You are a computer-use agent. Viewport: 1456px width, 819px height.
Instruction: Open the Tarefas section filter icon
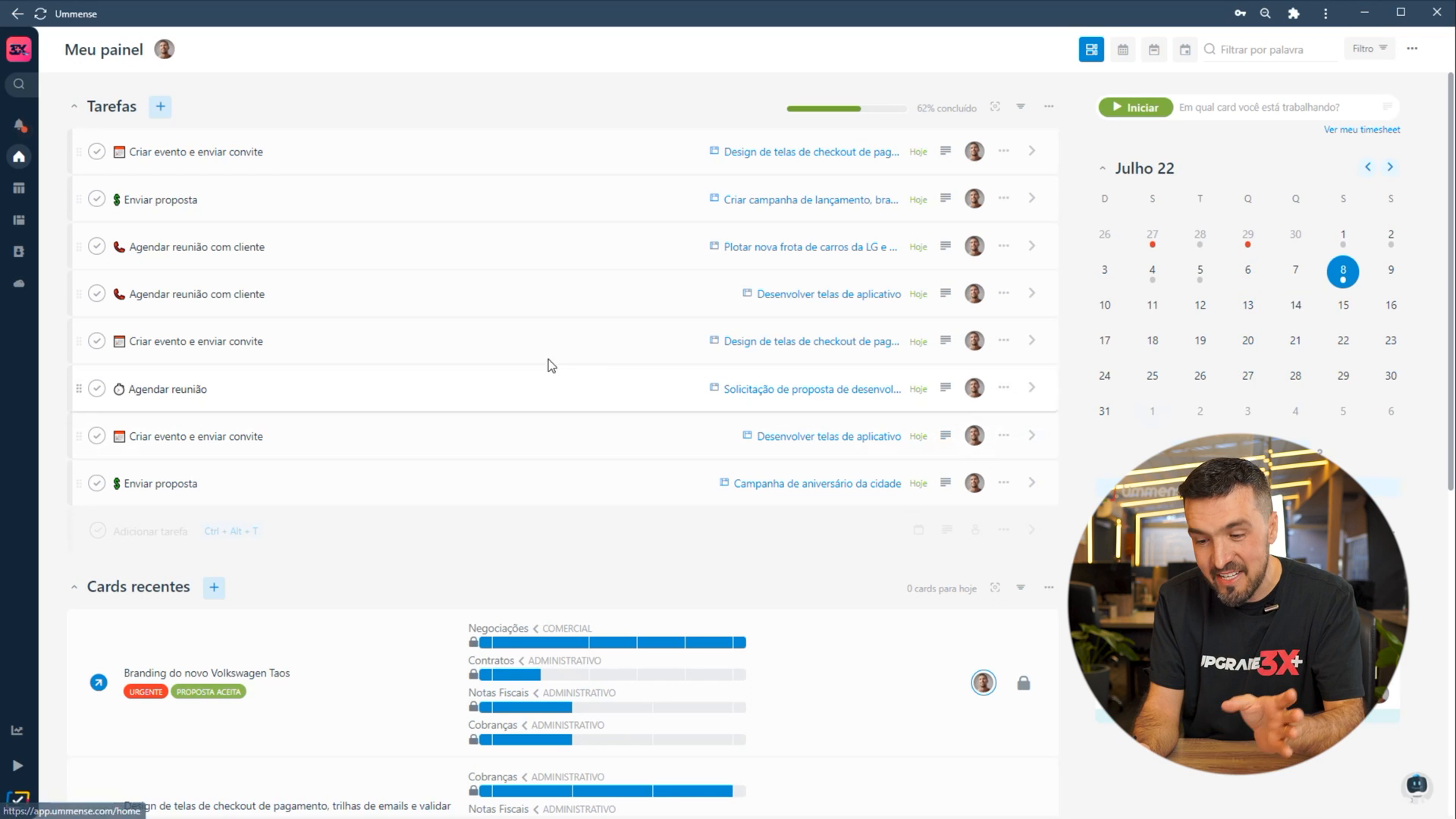(1021, 107)
